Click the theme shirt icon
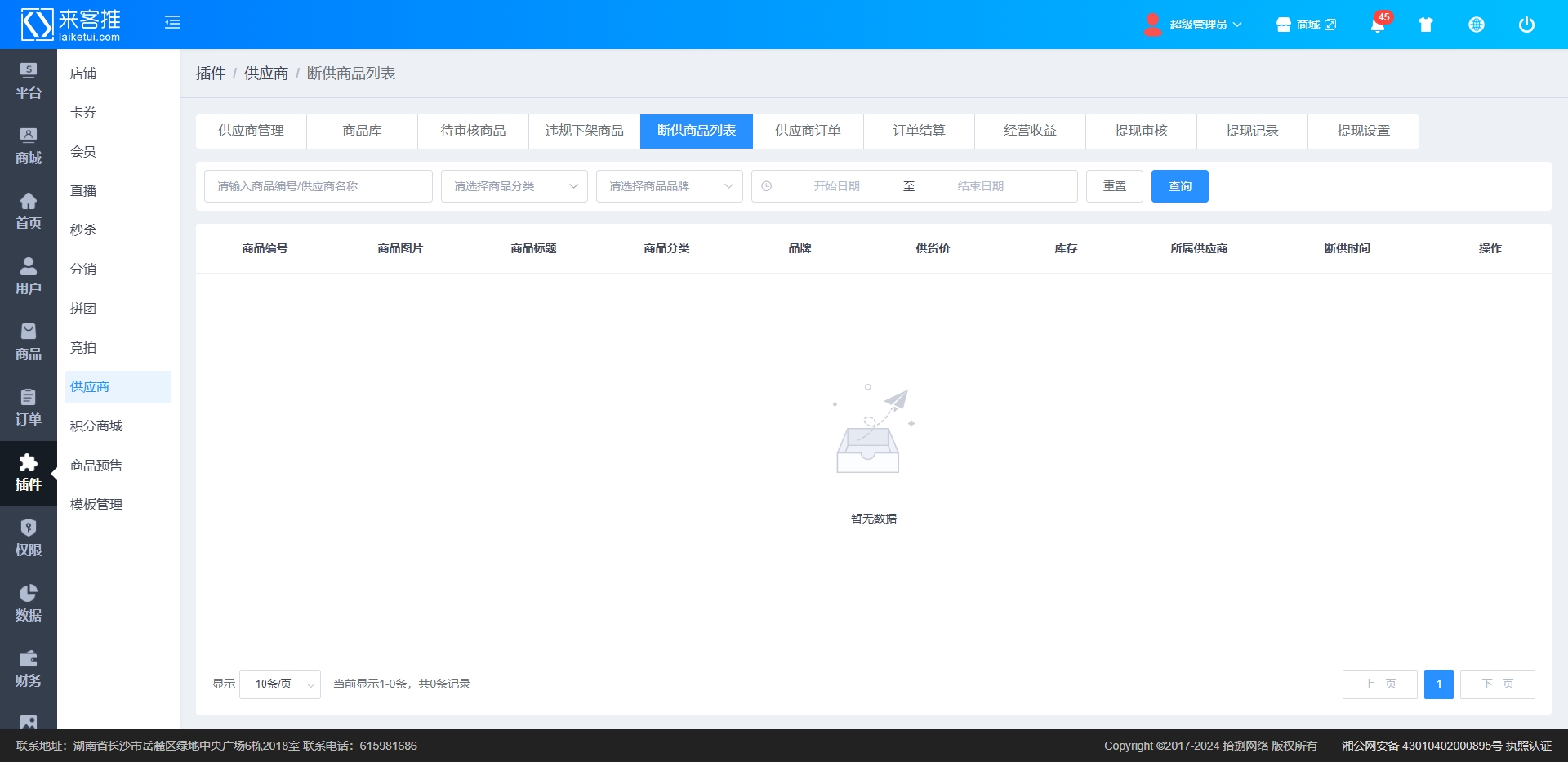The image size is (1568, 762). click(x=1426, y=25)
